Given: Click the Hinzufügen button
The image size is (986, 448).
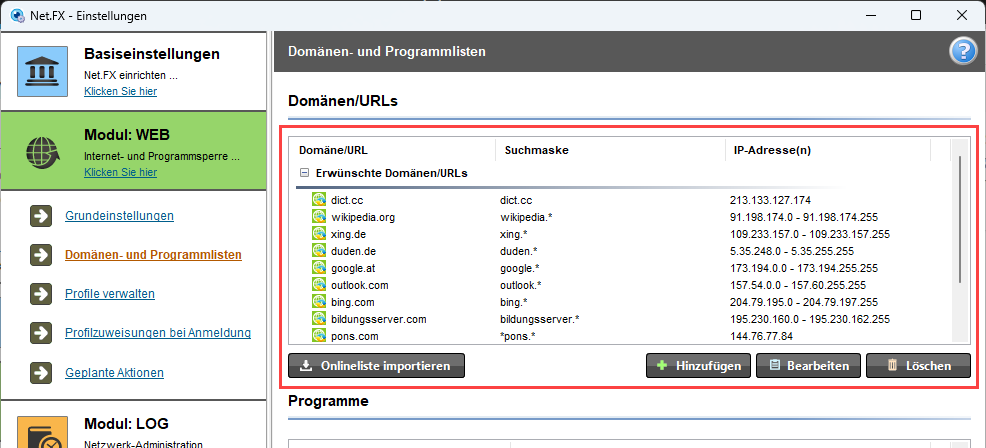Looking at the screenshot, I should click(699, 366).
